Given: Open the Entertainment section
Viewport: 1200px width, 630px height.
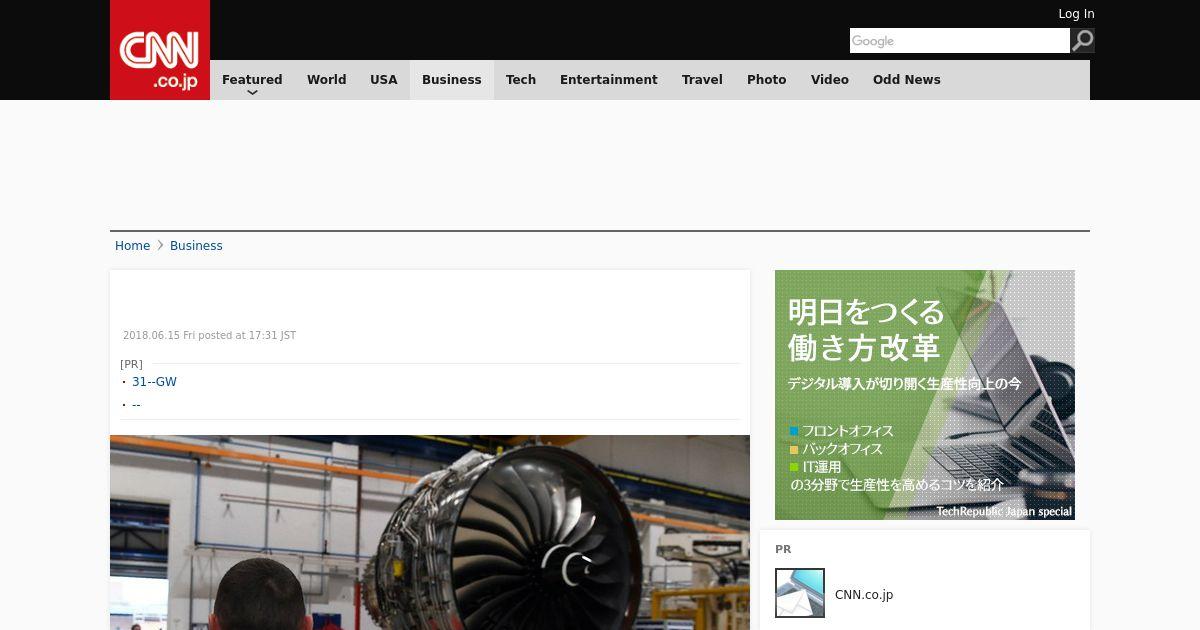Looking at the screenshot, I should (609, 80).
